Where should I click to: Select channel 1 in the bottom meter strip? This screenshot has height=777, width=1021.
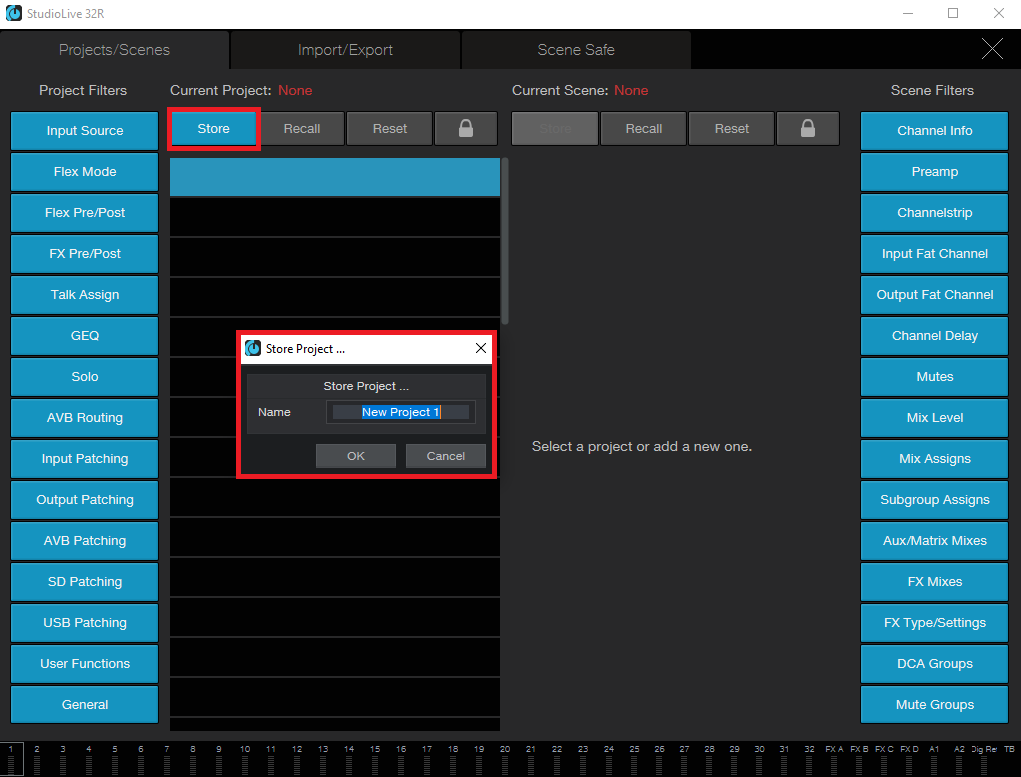point(11,759)
